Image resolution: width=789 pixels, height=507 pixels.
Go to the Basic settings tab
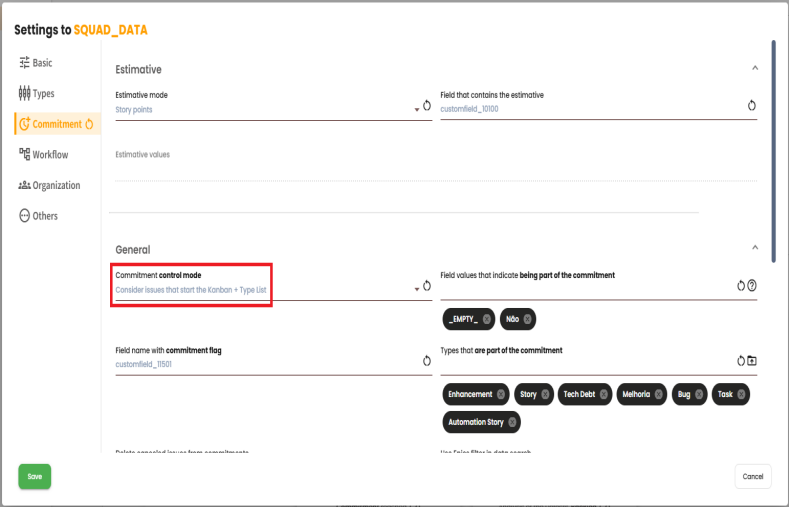[x=41, y=63]
